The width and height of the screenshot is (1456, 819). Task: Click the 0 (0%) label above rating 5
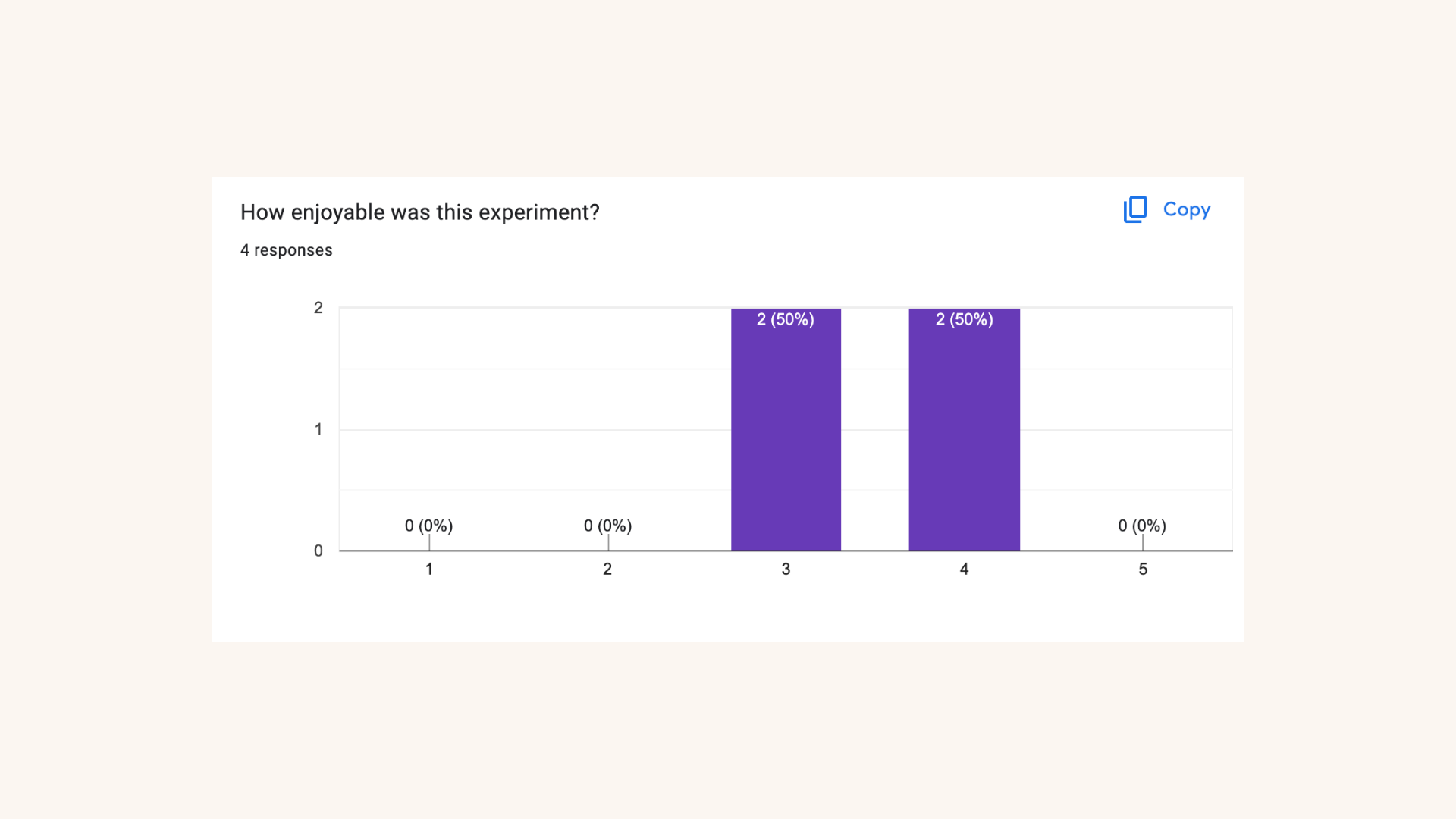[1142, 526]
